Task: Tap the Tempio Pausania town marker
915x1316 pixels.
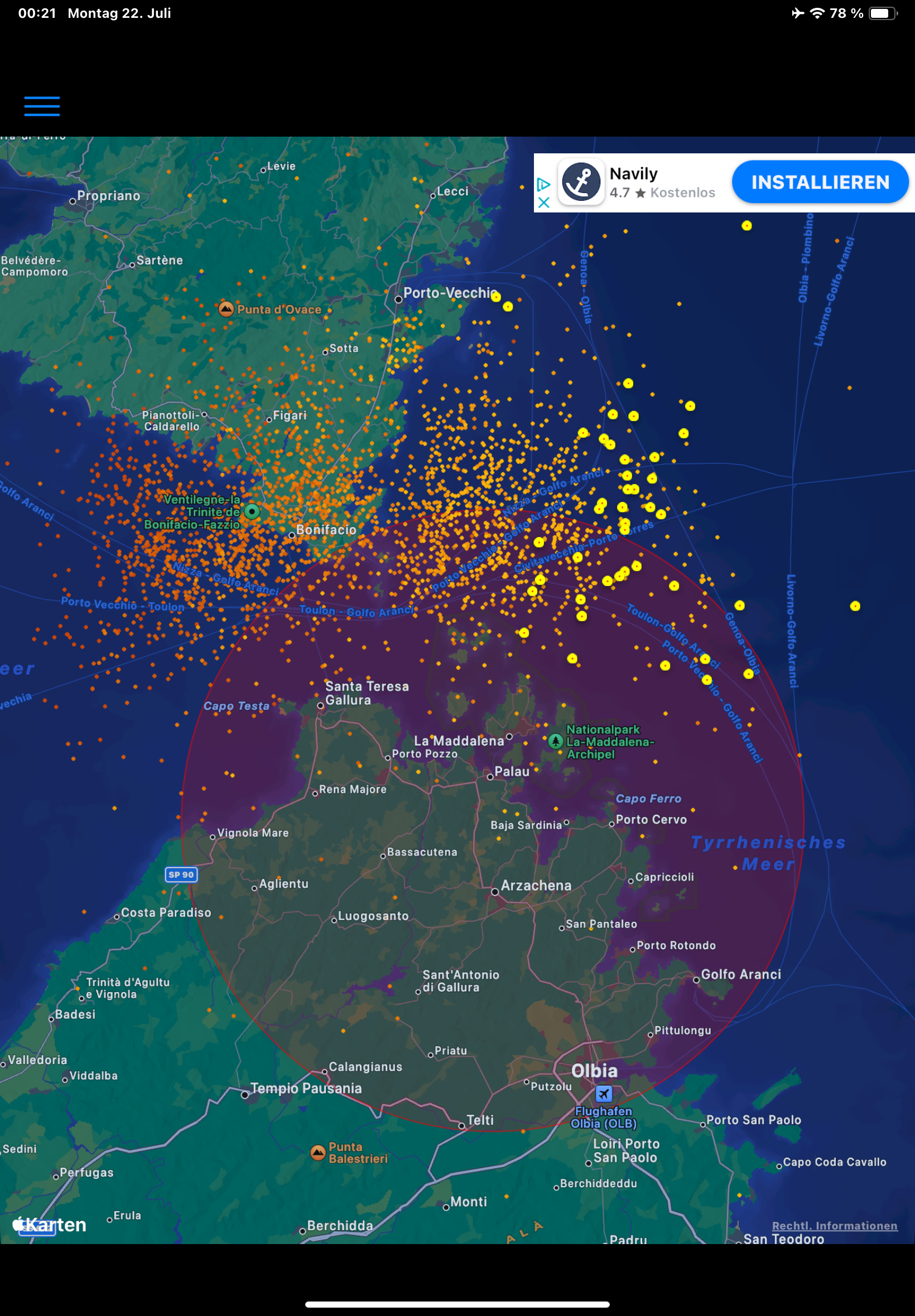Action: pyautogui.click(x=245, y=1095)
